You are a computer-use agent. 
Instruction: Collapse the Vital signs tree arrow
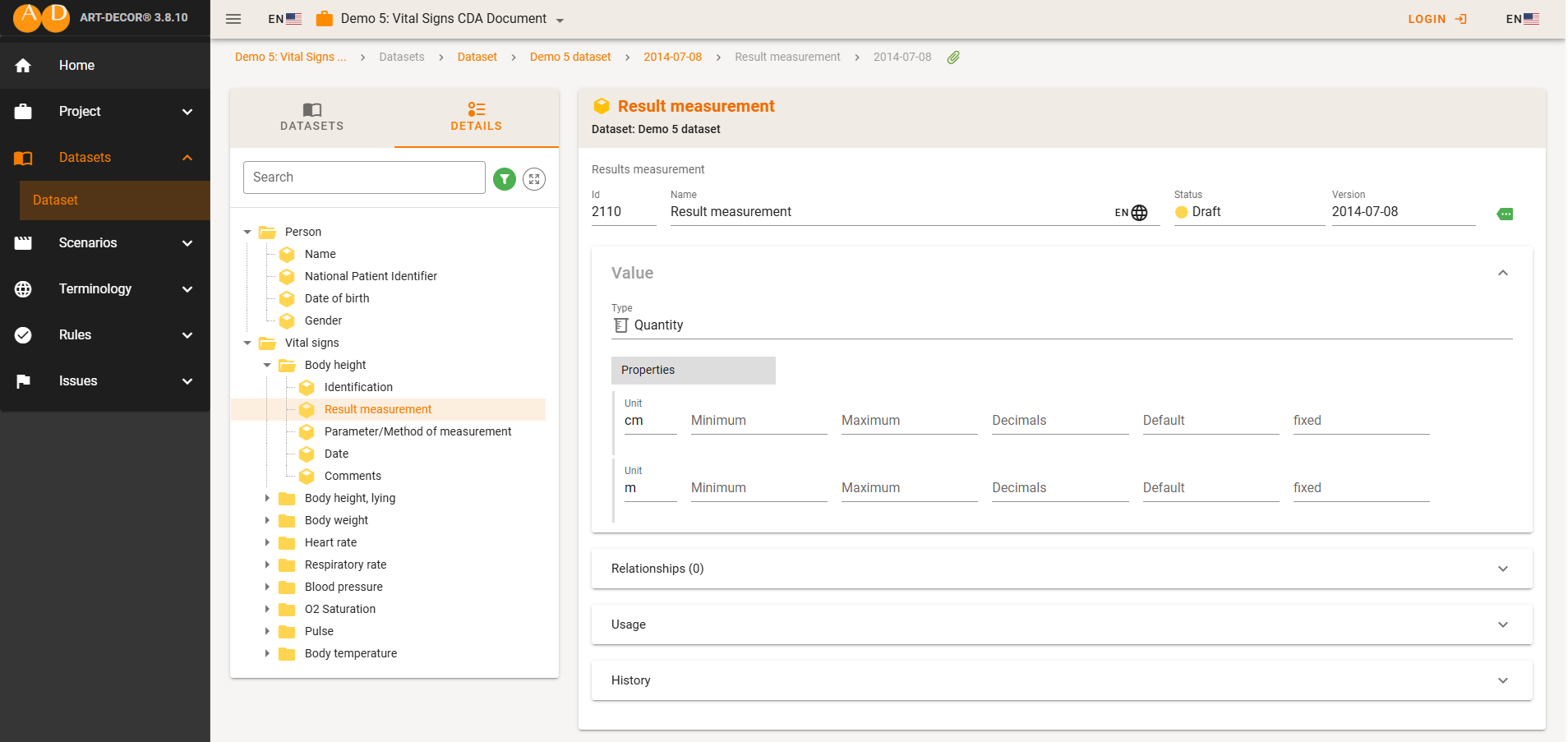tap(247, 343)
